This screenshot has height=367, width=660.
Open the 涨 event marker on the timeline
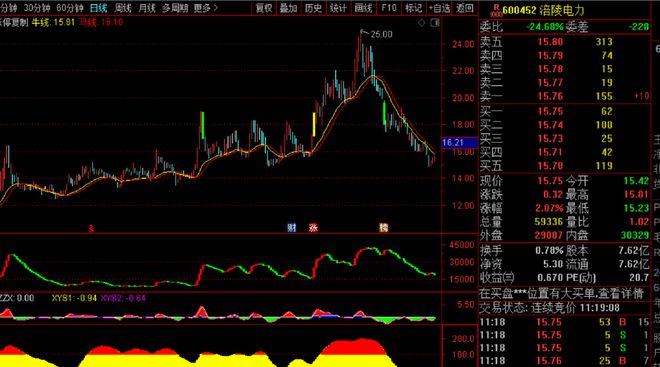pyautogui.click(x=313, y=228)
